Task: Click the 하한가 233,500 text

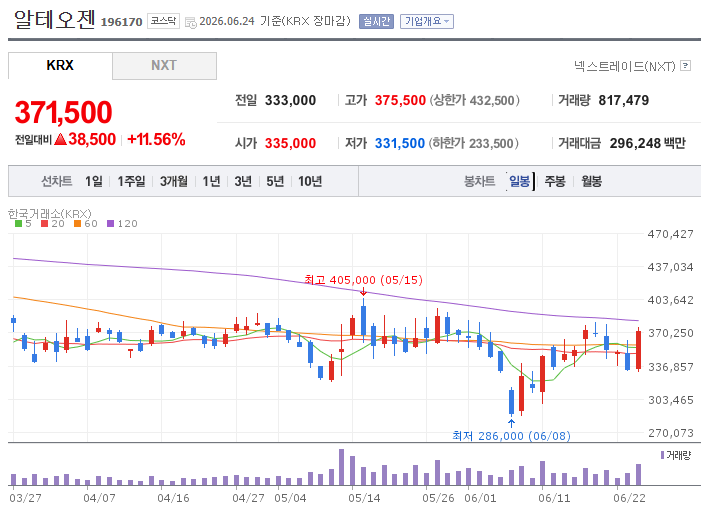Action: (x=474, y=143)
